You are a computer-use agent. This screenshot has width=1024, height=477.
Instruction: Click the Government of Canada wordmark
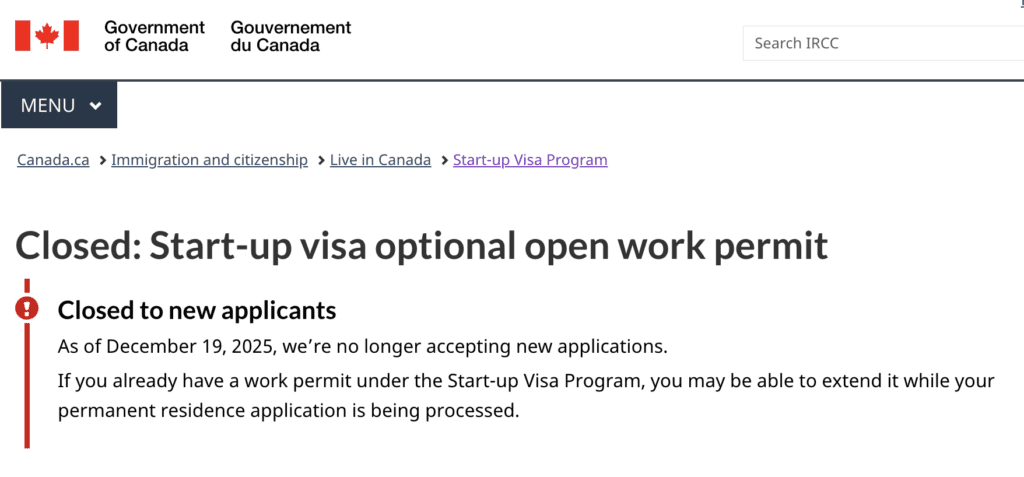pyautogui.click(x=154, y=36)
